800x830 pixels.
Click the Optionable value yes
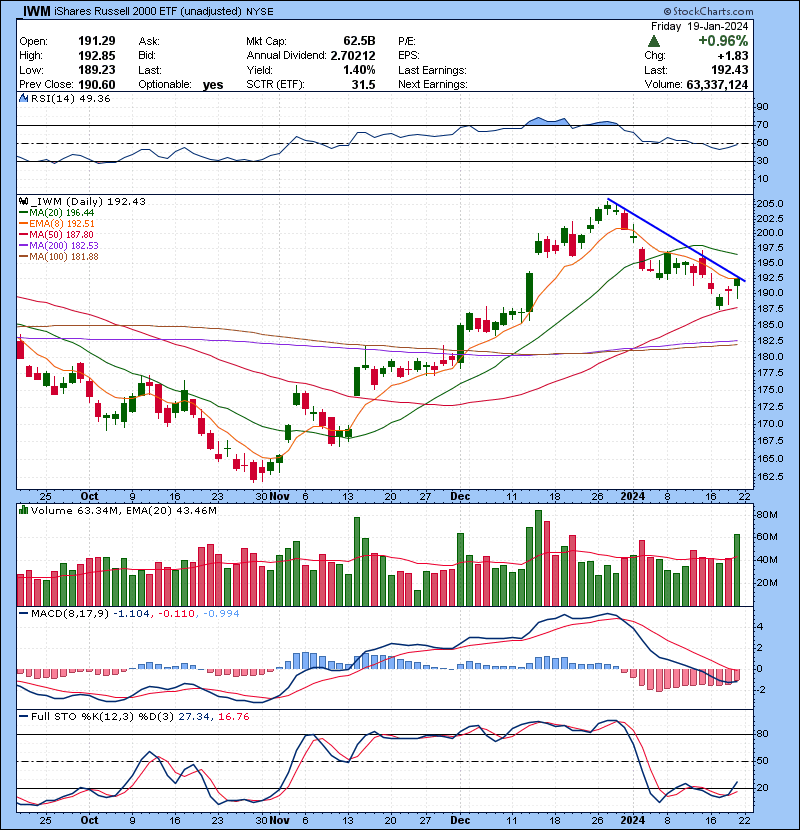tap(213, 85)
